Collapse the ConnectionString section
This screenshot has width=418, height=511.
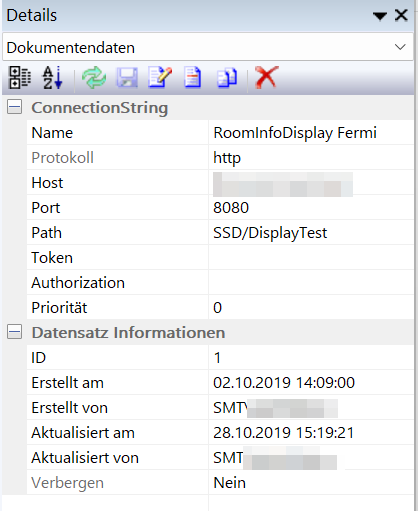pos(14,107)
